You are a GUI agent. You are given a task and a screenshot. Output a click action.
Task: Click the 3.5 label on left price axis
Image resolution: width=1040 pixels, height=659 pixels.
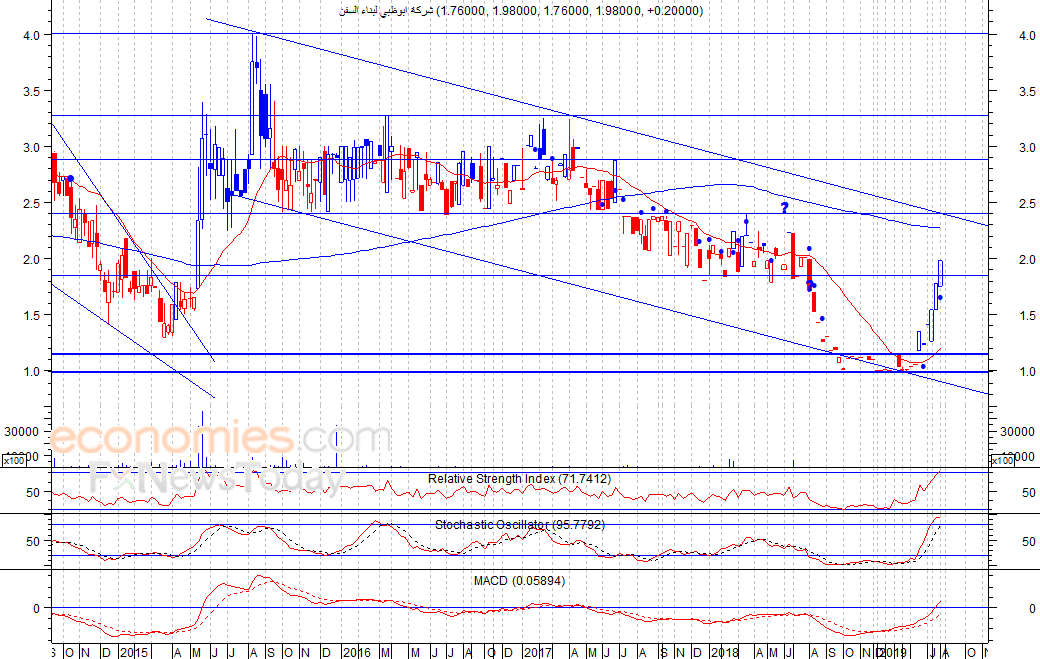[x=31, y=91]
